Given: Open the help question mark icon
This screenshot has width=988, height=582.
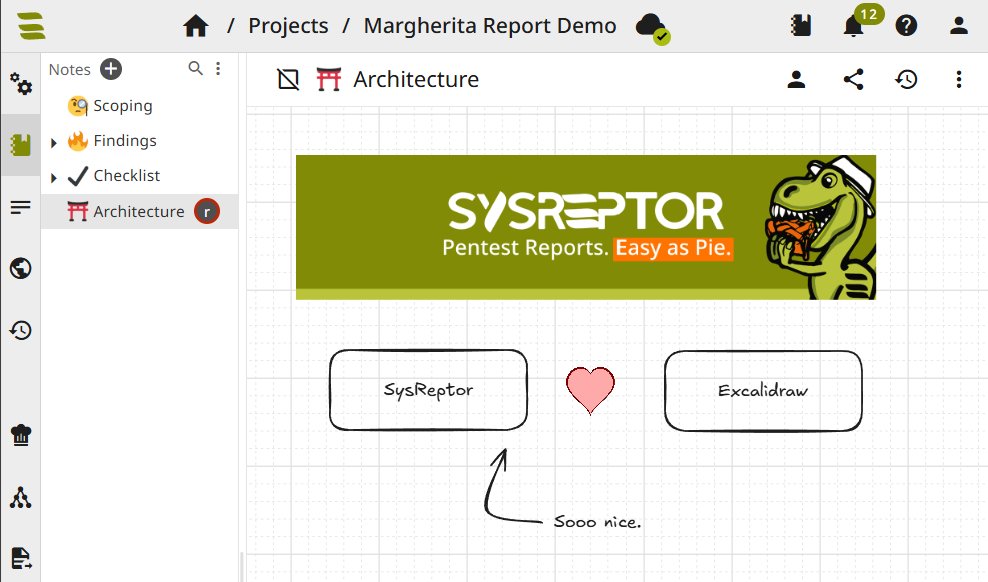Looking at the screenshot, I should tap(906, 26).
